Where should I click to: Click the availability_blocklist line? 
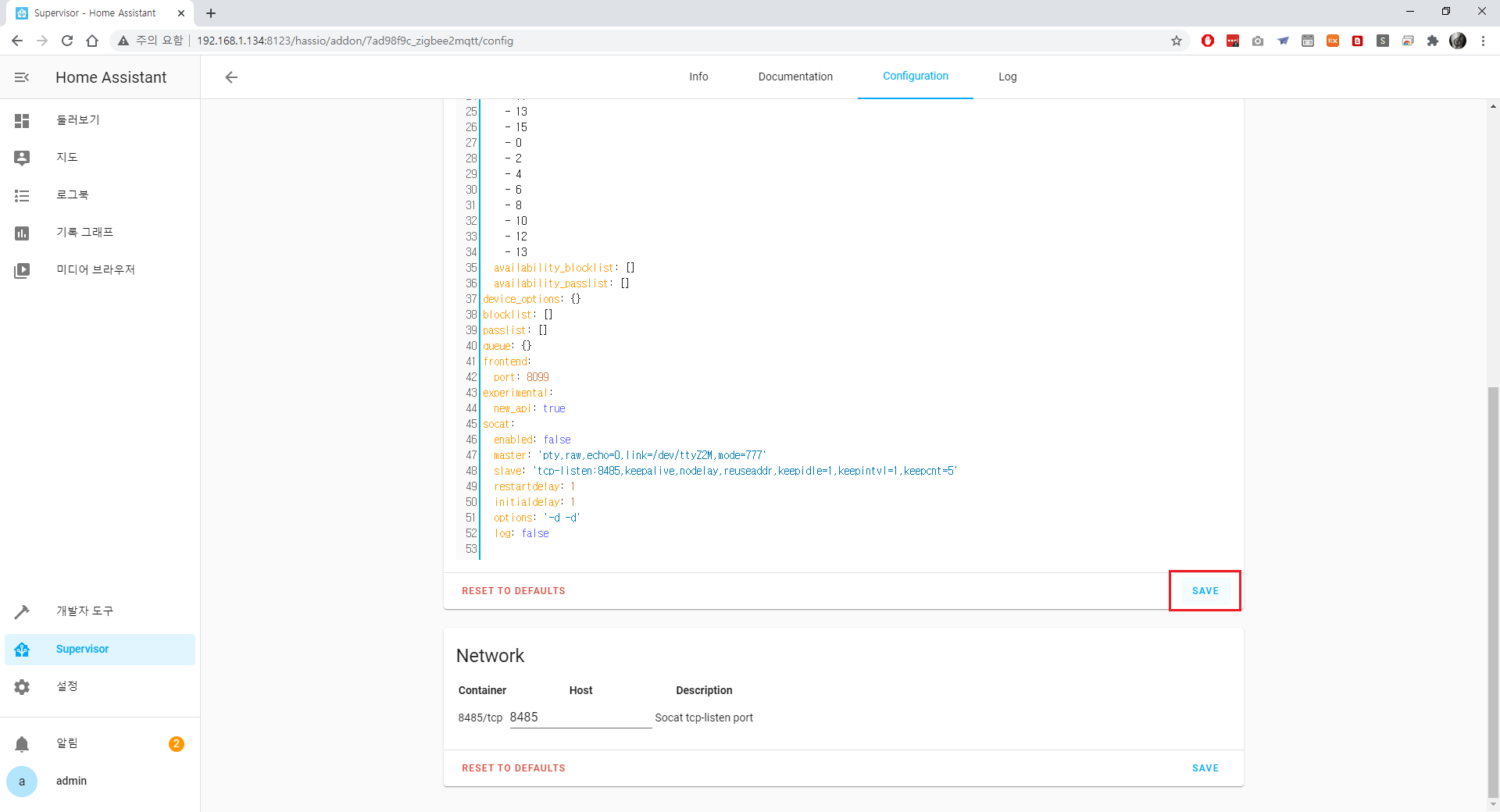point(564,268)
